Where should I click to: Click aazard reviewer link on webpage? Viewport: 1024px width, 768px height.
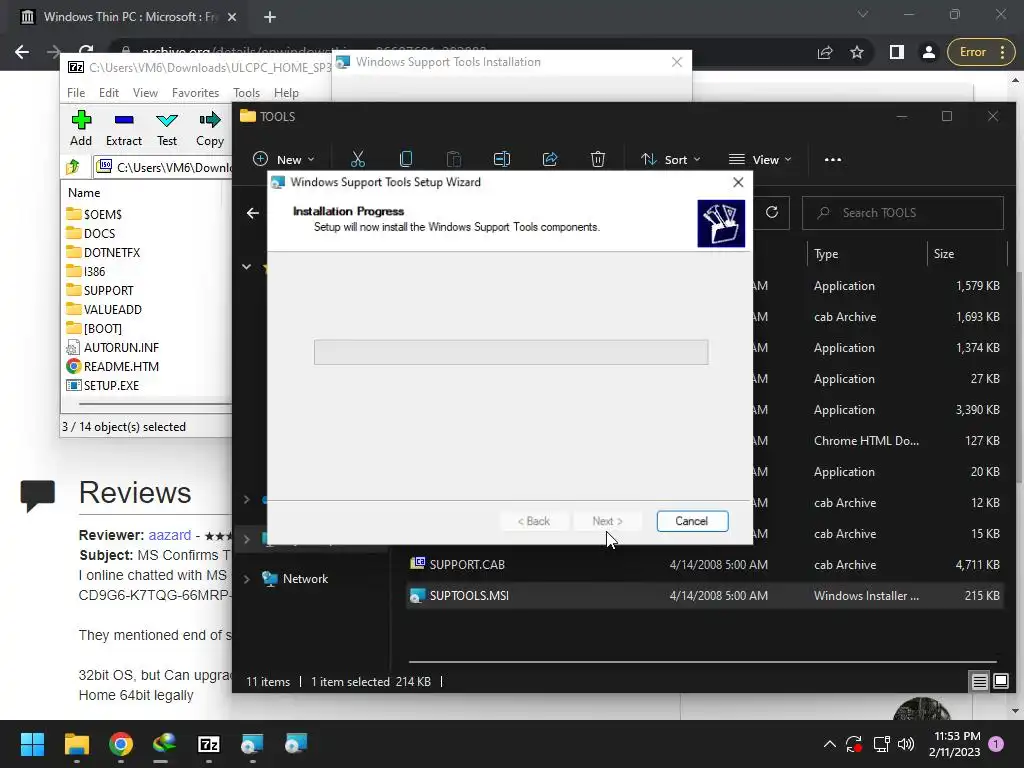tap(170, 535)
